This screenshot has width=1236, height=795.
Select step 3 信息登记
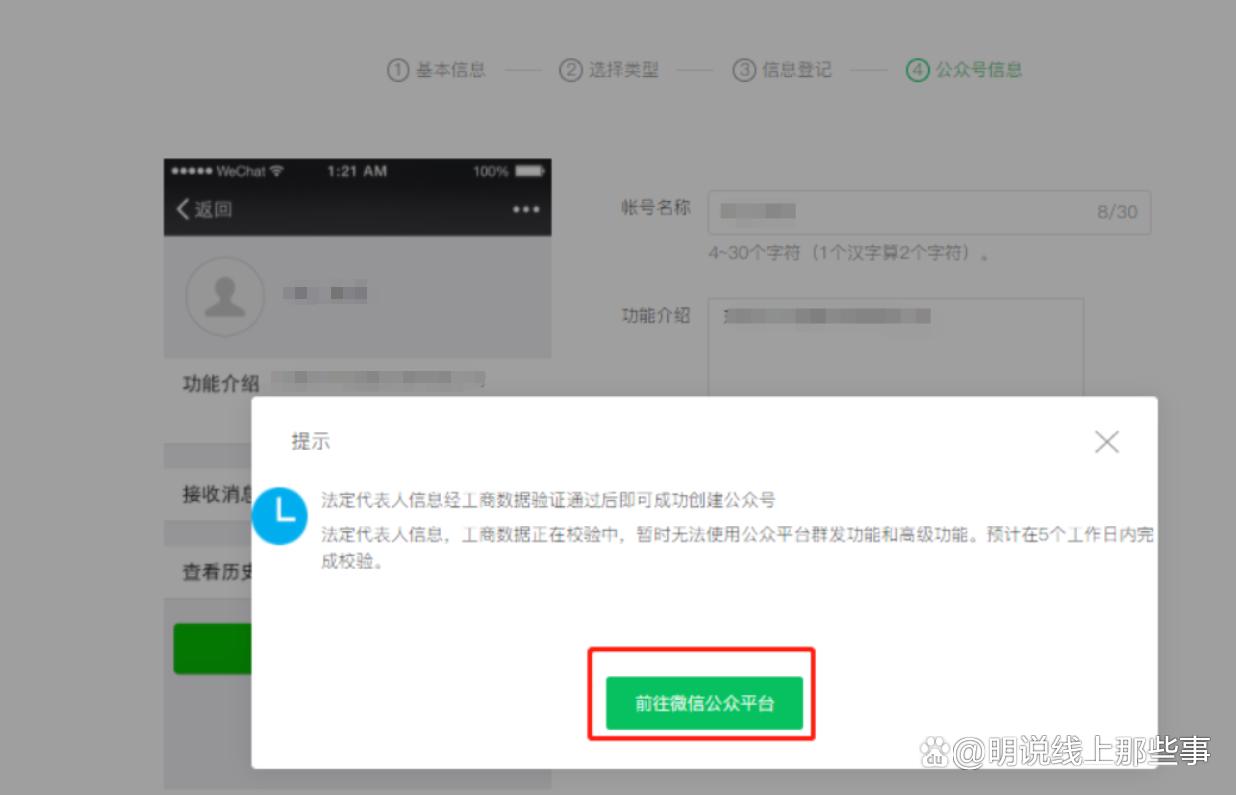point(782,70)
